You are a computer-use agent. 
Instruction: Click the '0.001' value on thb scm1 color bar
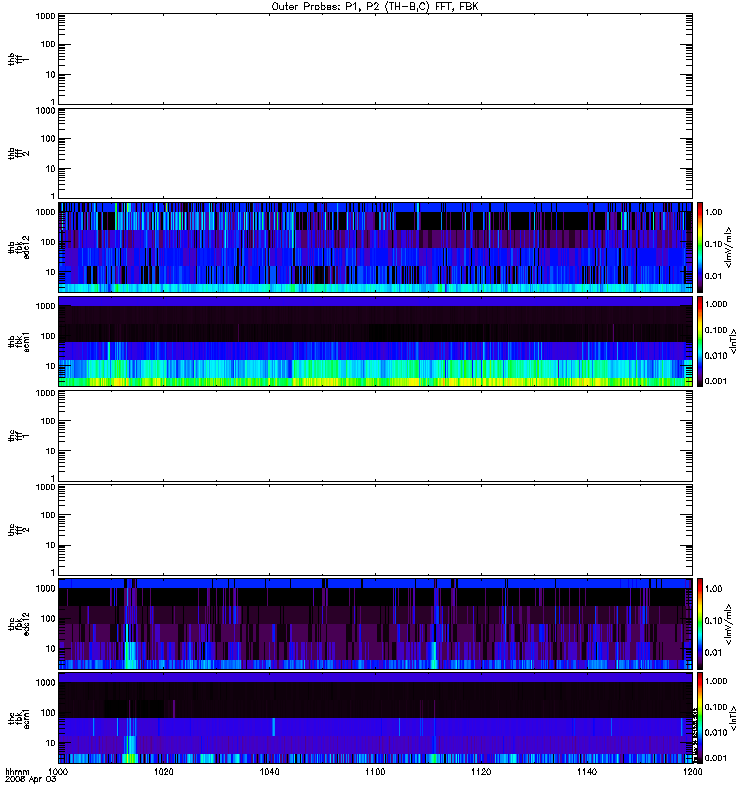tap(716, 381)
